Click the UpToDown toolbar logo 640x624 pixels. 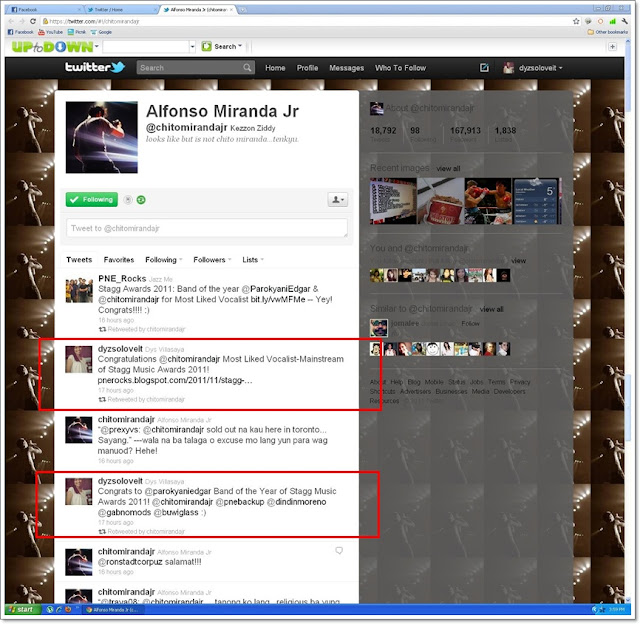coord(52,47)
